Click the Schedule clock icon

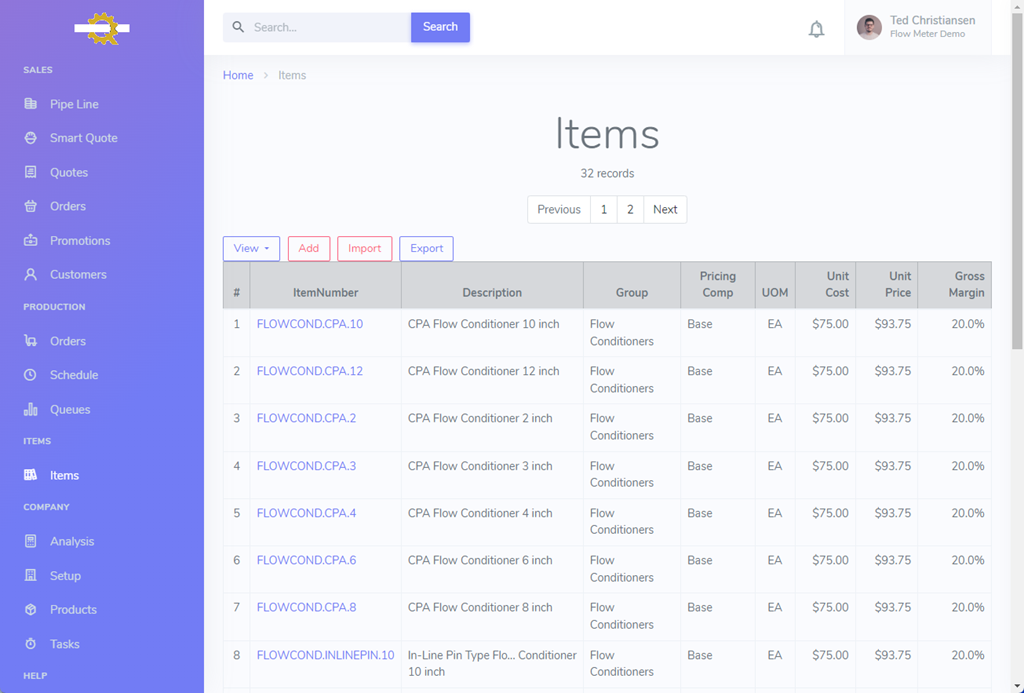click(31, 375)
